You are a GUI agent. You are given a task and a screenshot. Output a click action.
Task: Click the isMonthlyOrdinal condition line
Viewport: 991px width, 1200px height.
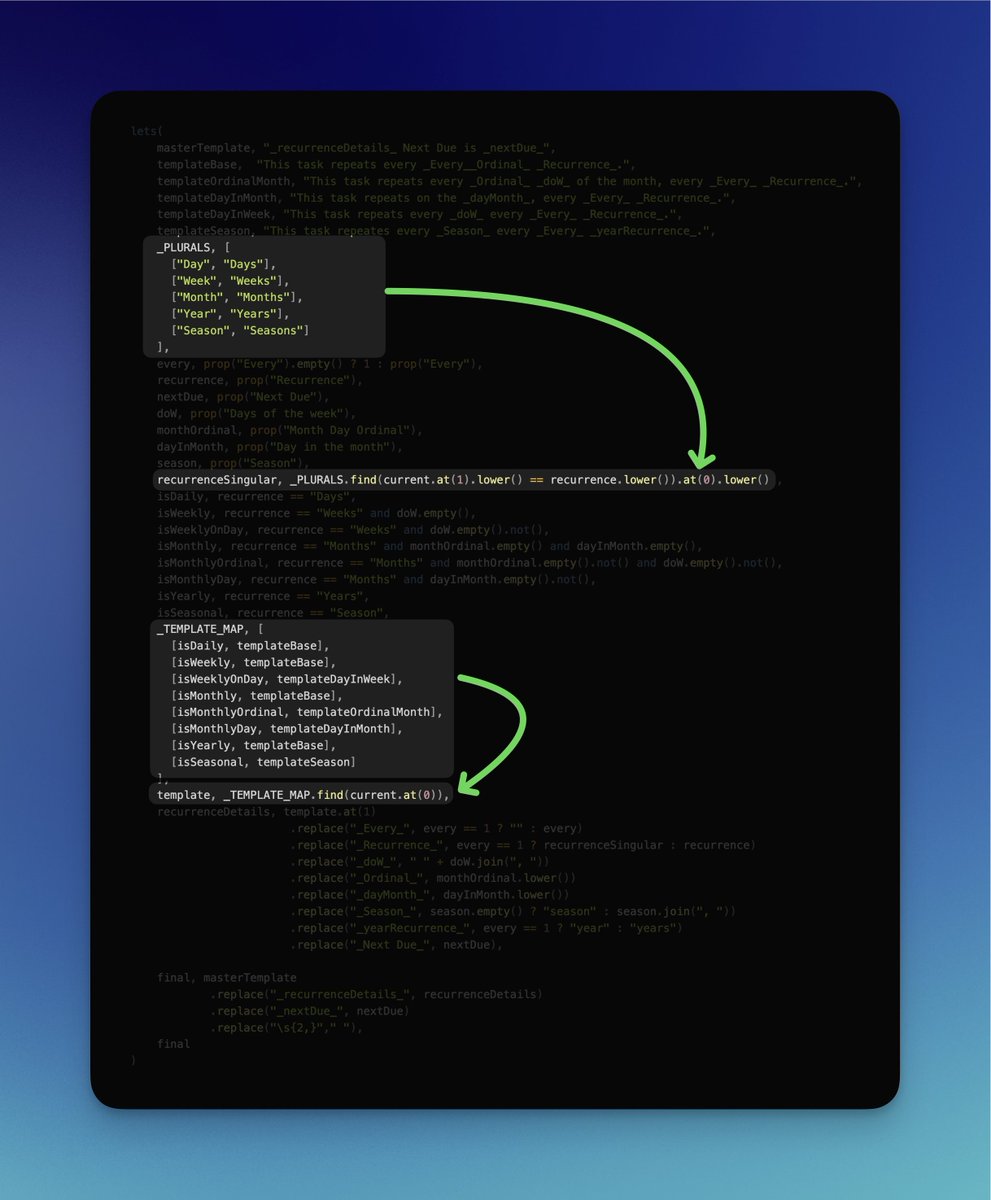pos(469,563)
